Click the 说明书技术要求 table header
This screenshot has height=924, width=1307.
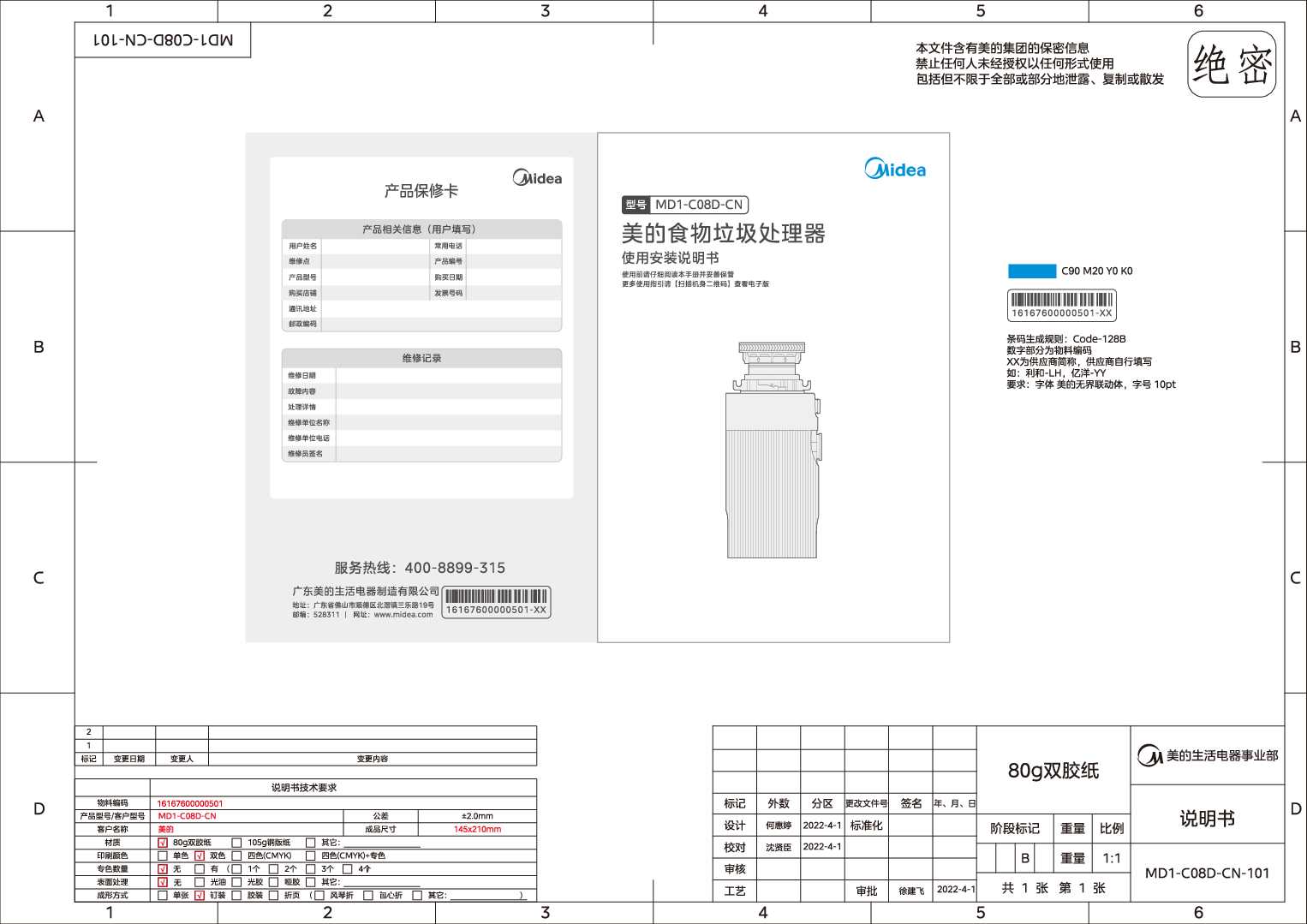pos(304,787)
